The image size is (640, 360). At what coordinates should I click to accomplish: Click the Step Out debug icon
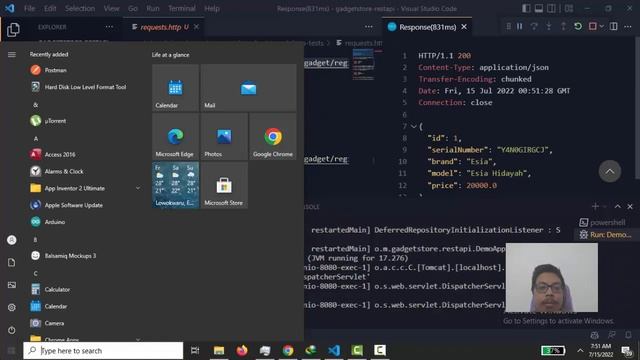pyautogui.click(x=563, y=27)
